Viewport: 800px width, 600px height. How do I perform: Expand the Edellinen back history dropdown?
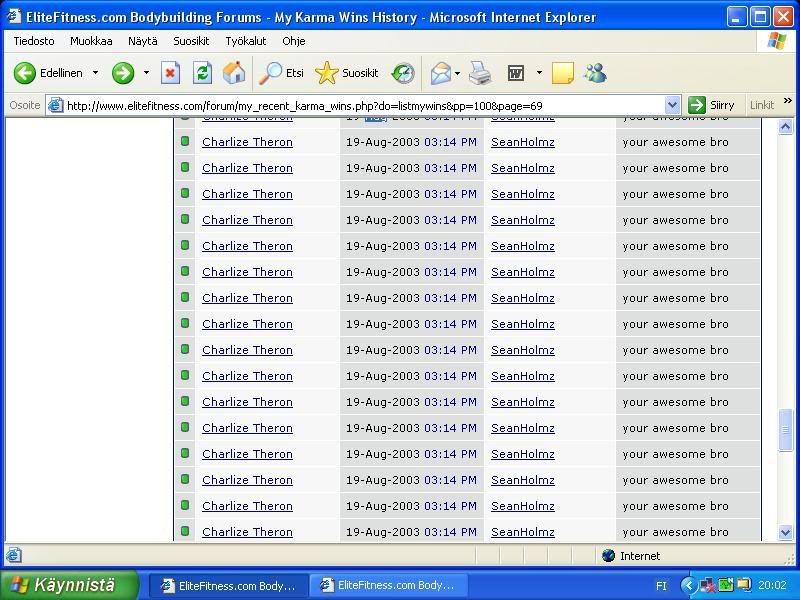[96, 73]
